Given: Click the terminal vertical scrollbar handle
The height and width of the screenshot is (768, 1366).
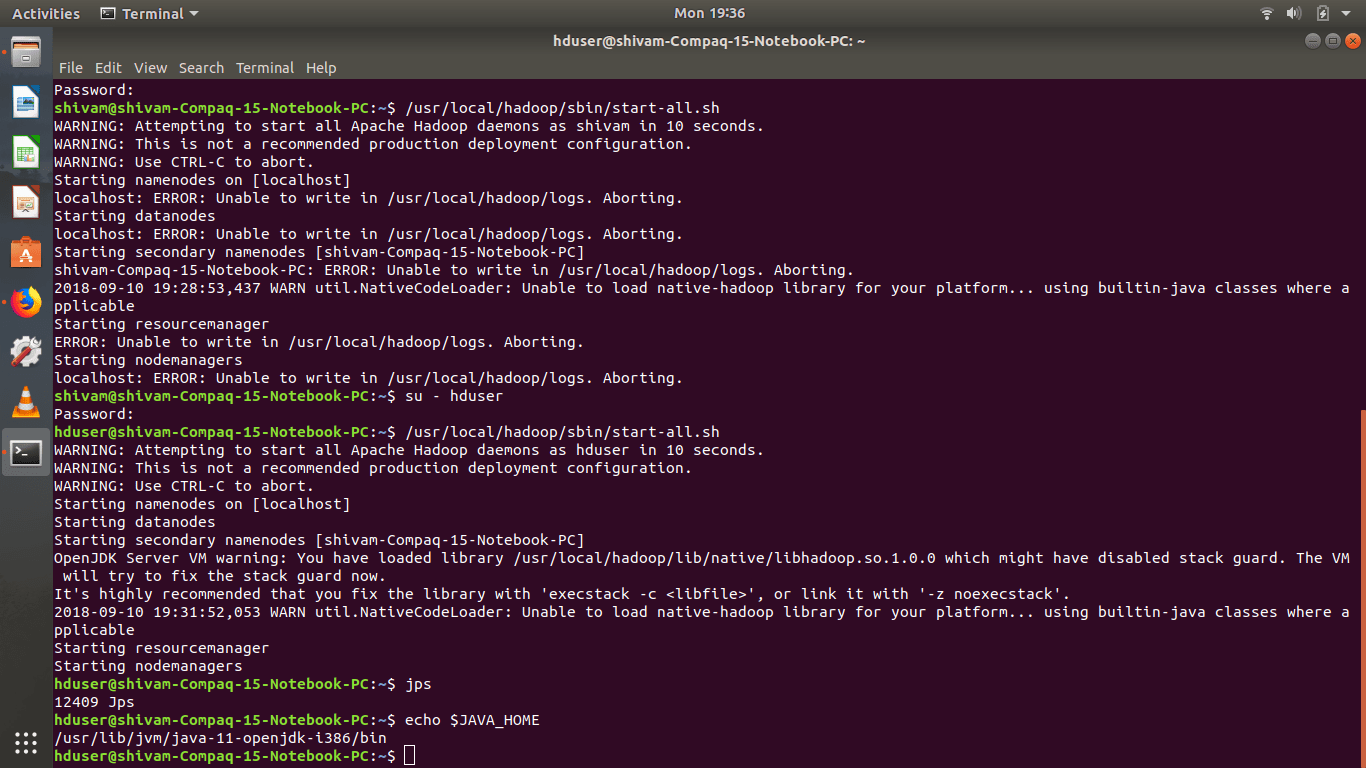Looking at the screenshot, I should click(x=1362, y=588).
